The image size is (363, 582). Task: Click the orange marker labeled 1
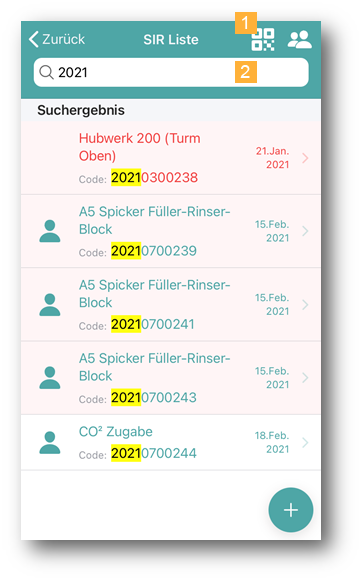246,23
